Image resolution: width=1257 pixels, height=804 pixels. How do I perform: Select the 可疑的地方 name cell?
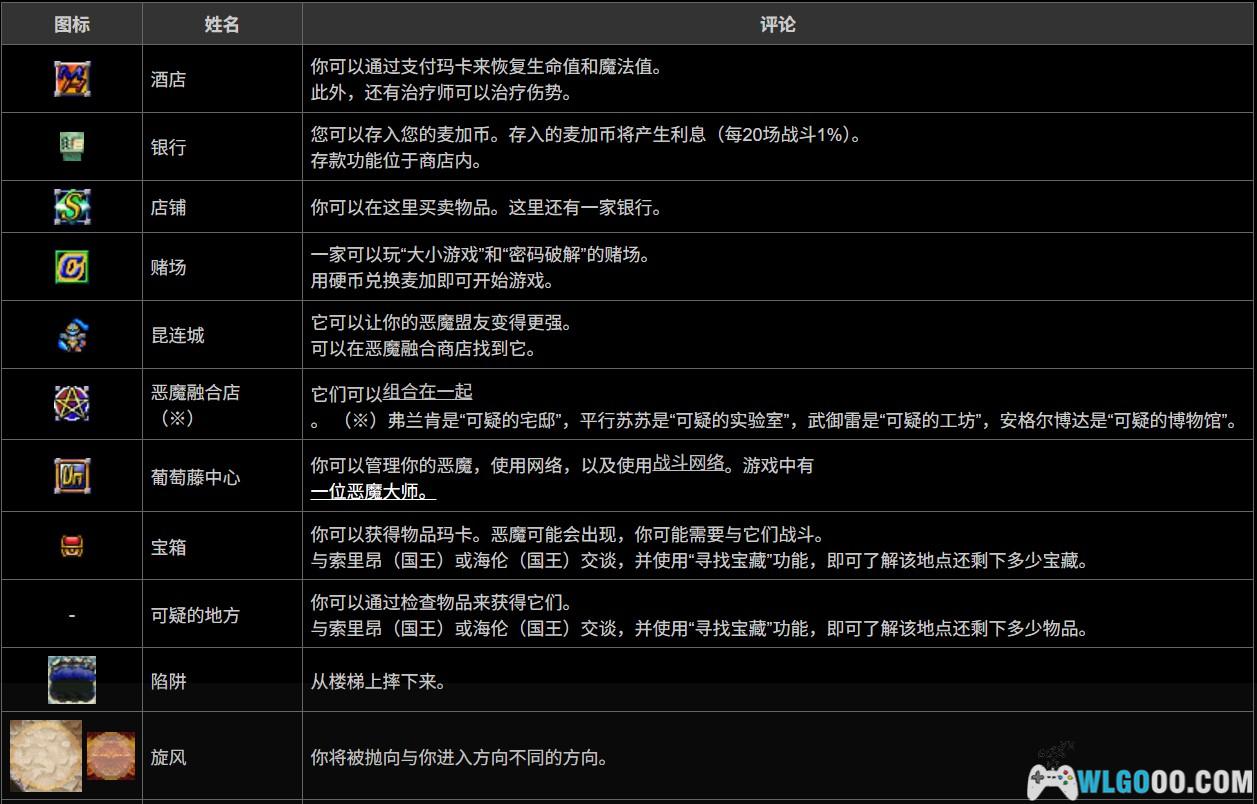pyautogui.click(x=195, y=615)
